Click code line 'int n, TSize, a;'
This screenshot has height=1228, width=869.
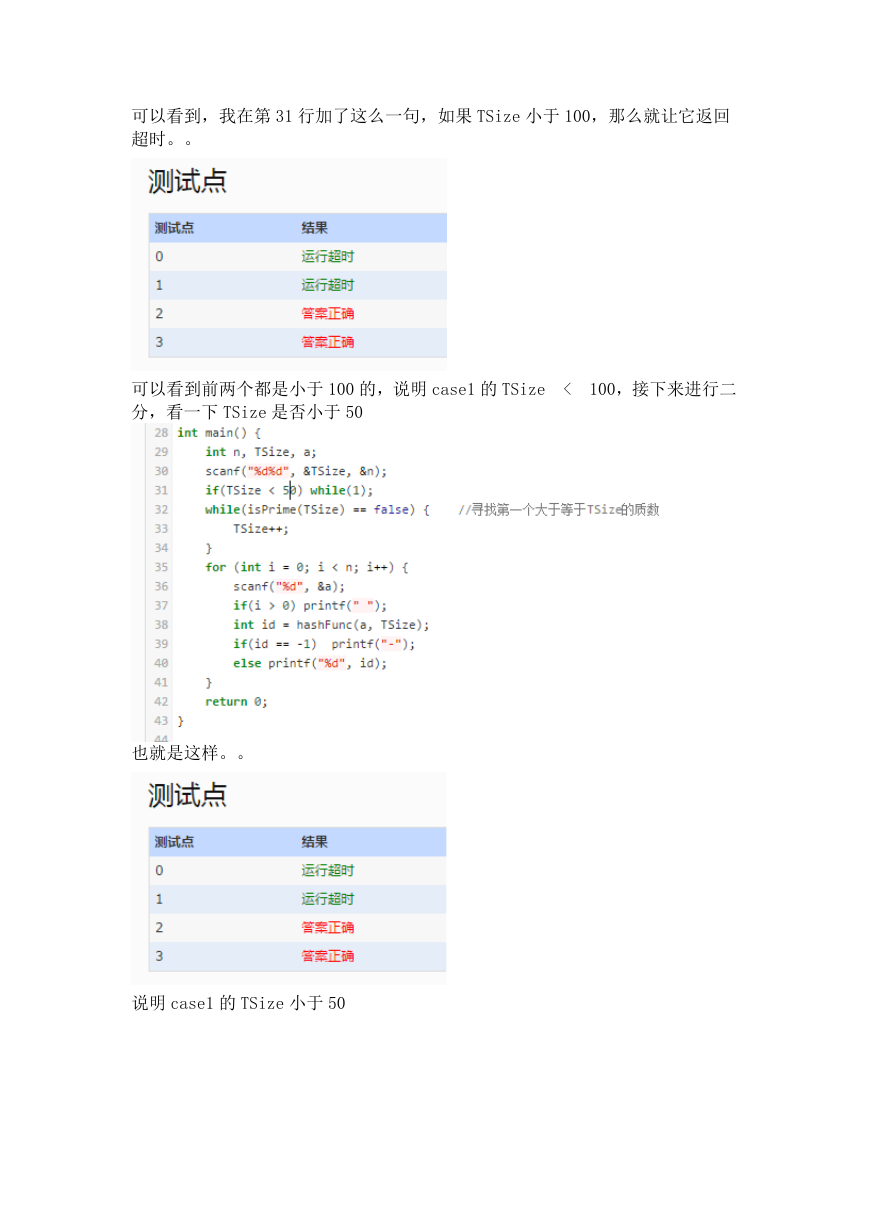coord(261,452)
